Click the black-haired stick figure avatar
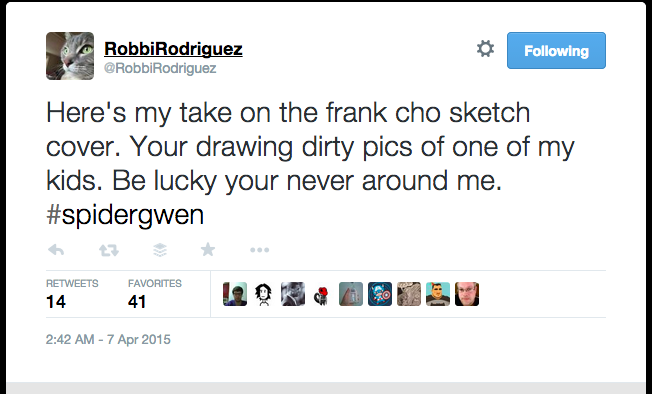 coord(264,294)
